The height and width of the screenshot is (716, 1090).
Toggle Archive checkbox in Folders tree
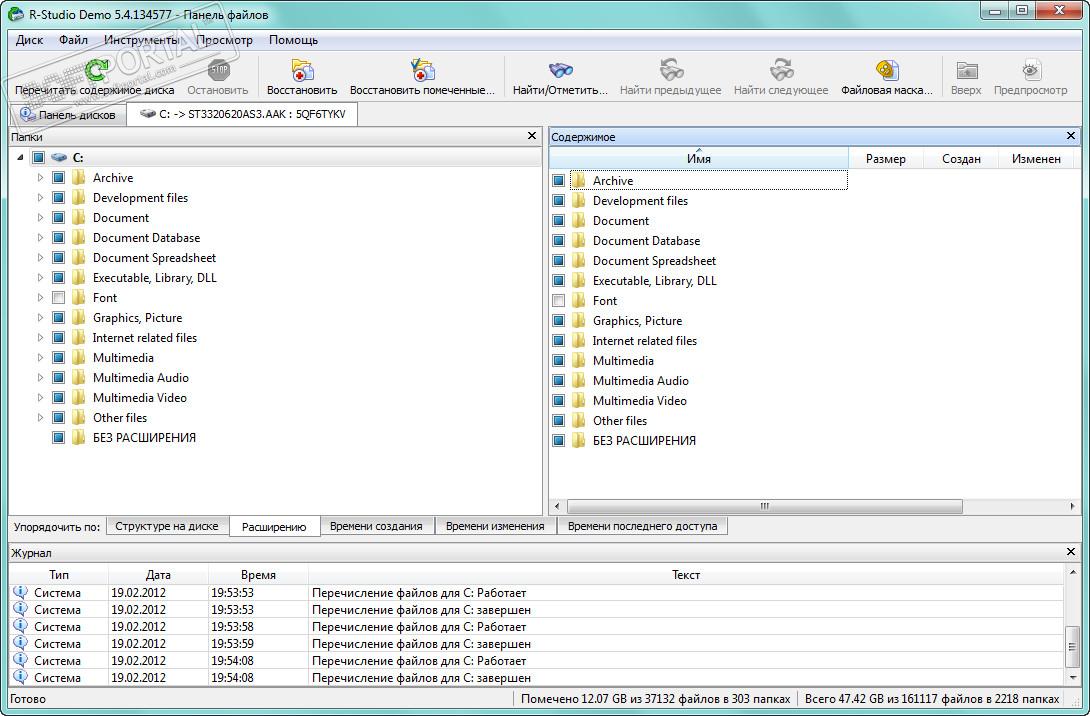click(x=59, y=178)
